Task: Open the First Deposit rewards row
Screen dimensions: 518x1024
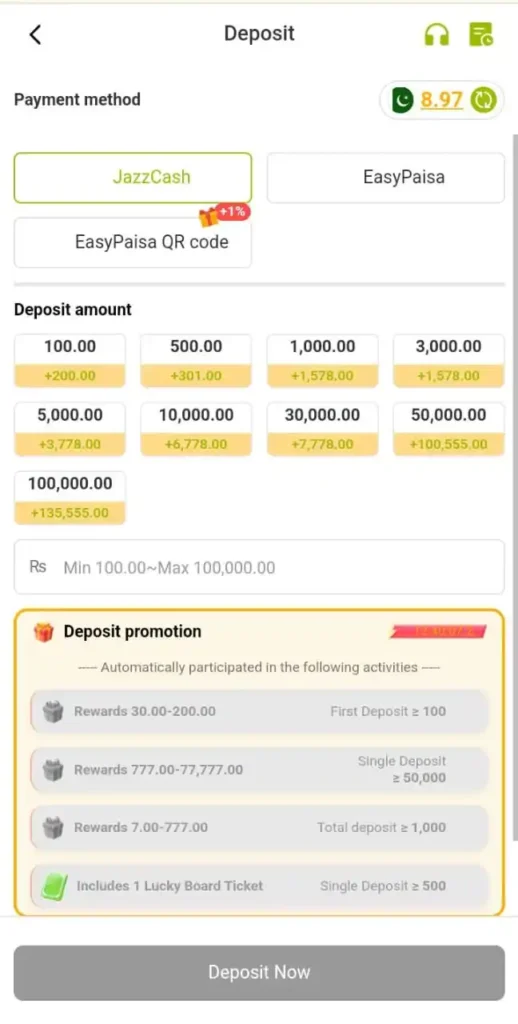Action: coord(259,711)
